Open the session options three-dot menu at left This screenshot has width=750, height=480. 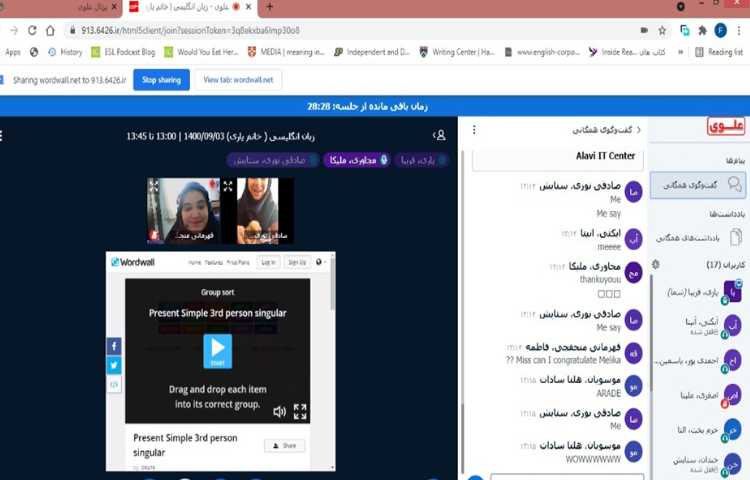[x=2, y=136]
